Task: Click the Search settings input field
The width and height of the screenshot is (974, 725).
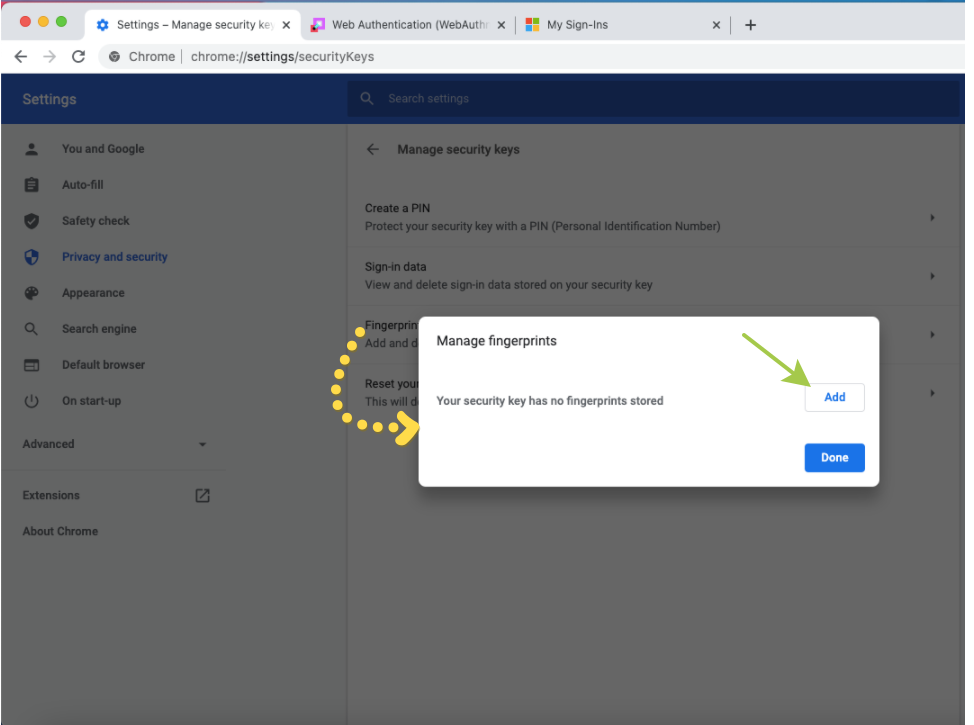Action: point(650,98)
